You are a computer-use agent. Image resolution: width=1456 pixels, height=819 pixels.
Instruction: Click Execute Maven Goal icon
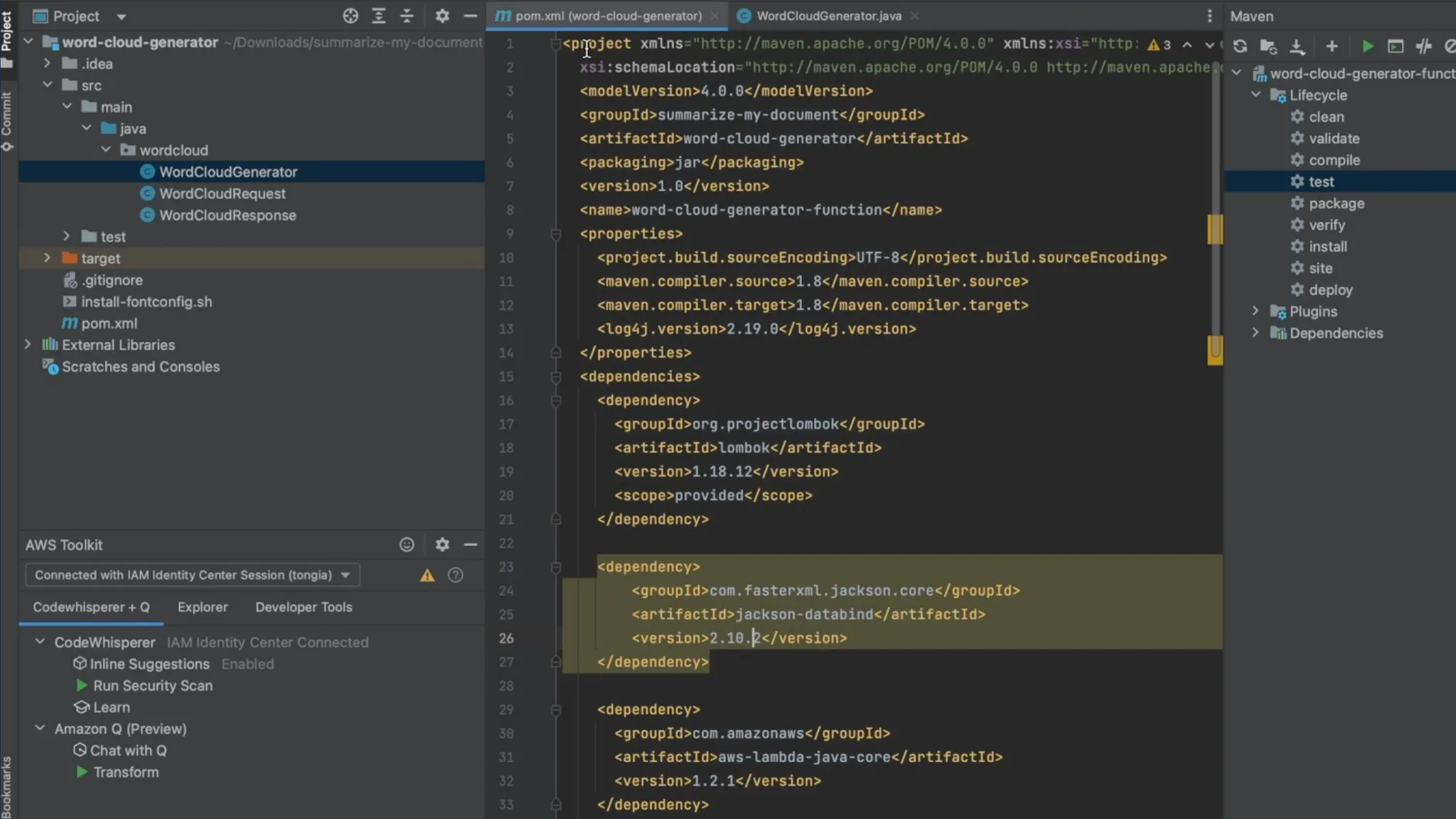1396,46
